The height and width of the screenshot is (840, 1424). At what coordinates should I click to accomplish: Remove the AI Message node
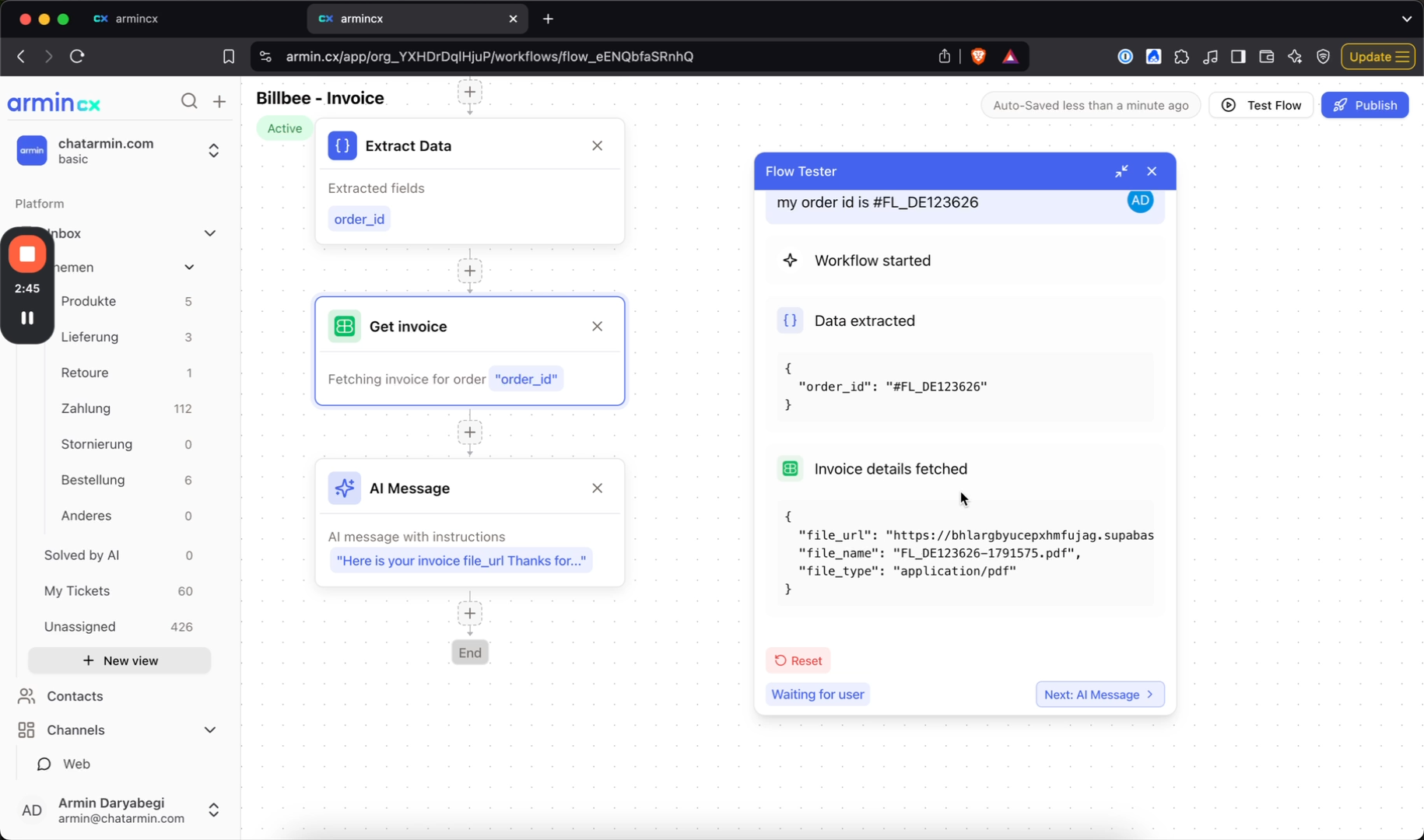598,488
